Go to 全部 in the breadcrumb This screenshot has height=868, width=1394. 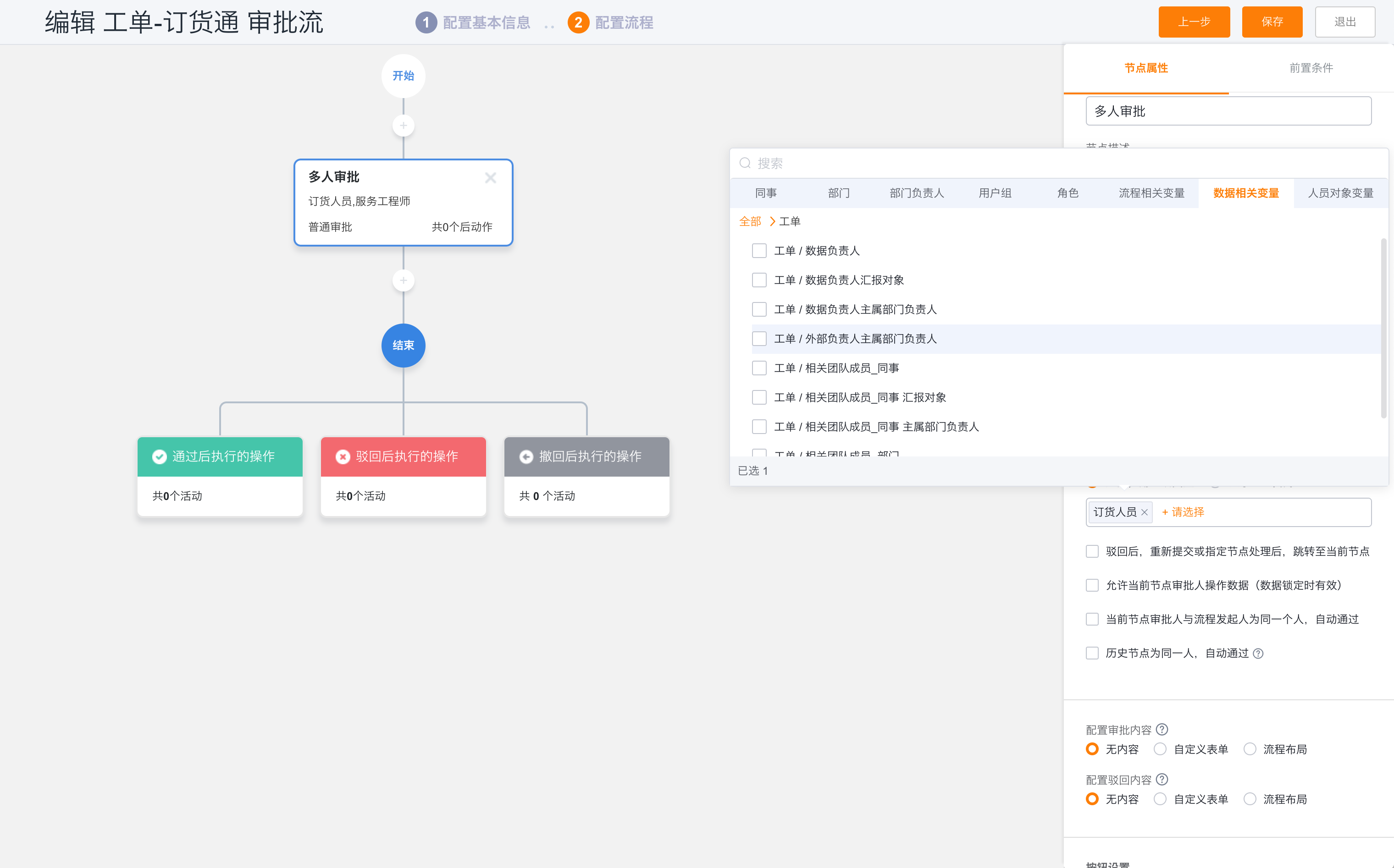pyautogui.click(x=750, y=222)
